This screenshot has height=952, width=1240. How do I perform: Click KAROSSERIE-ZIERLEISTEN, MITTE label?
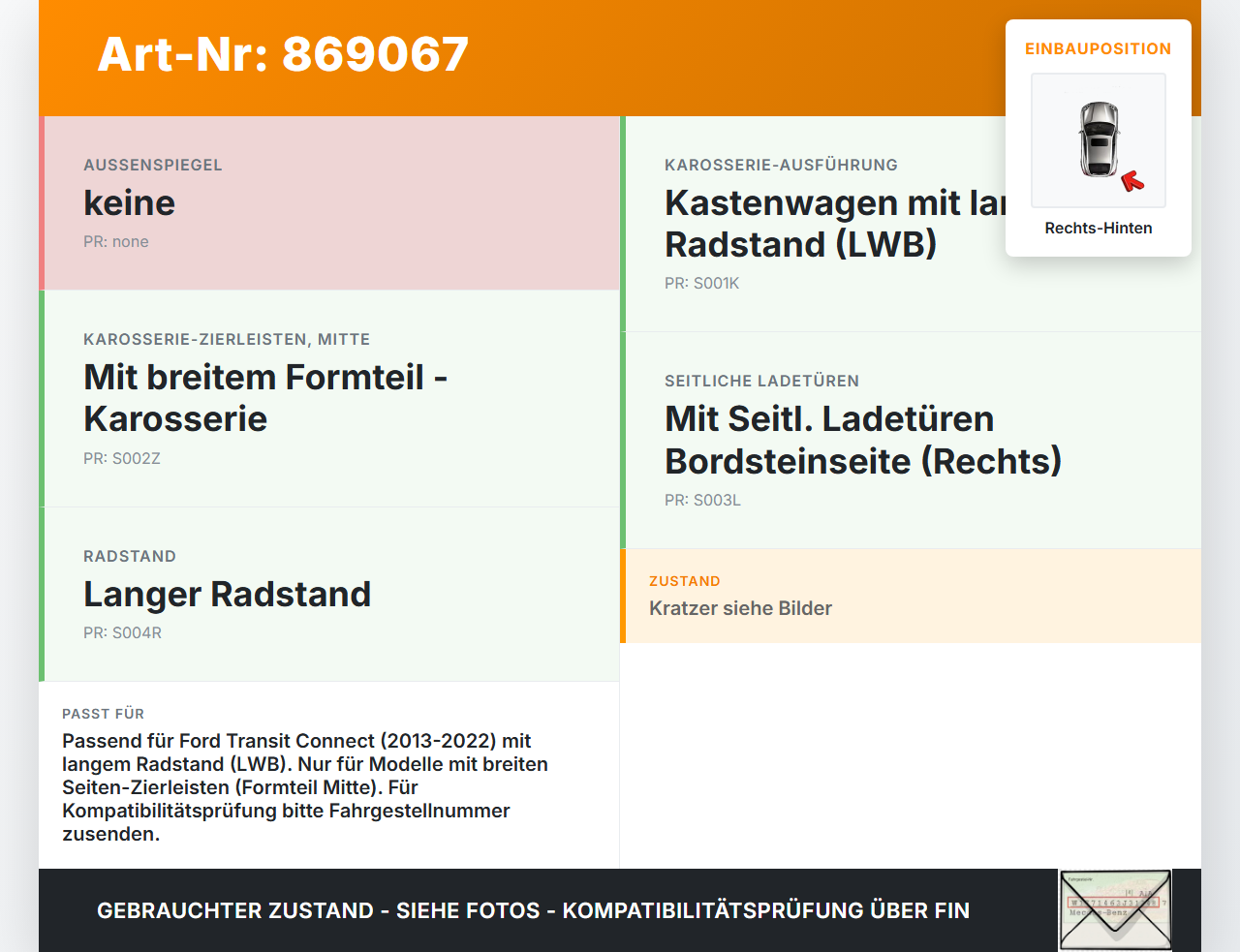tap(227, 339)
